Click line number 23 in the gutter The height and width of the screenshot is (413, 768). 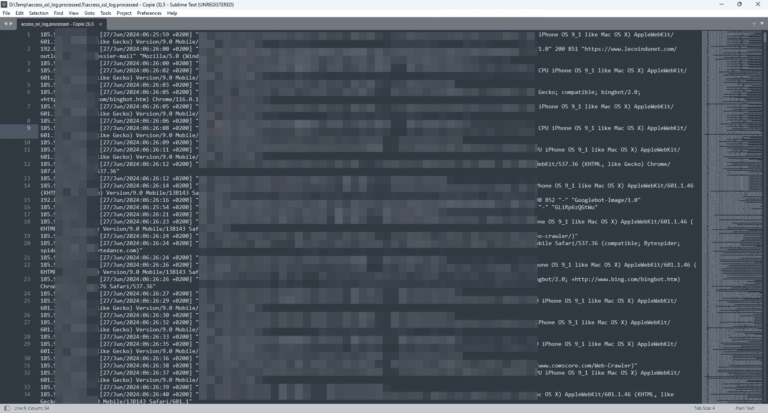[x=27, y=279]
